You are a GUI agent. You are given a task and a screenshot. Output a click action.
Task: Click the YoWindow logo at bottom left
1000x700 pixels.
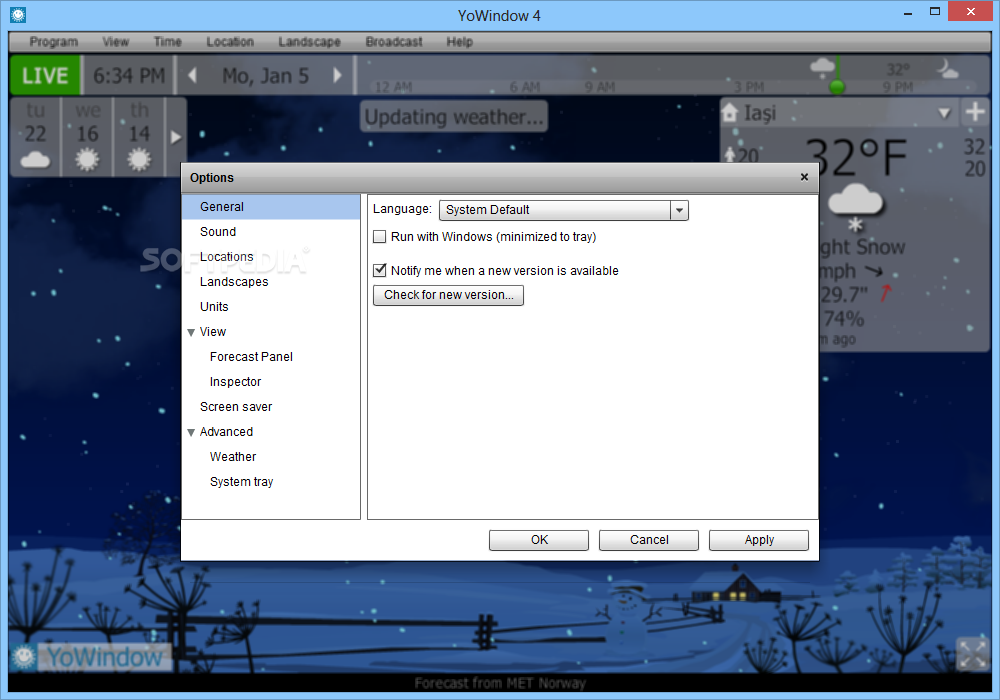(x=90, y=657)
